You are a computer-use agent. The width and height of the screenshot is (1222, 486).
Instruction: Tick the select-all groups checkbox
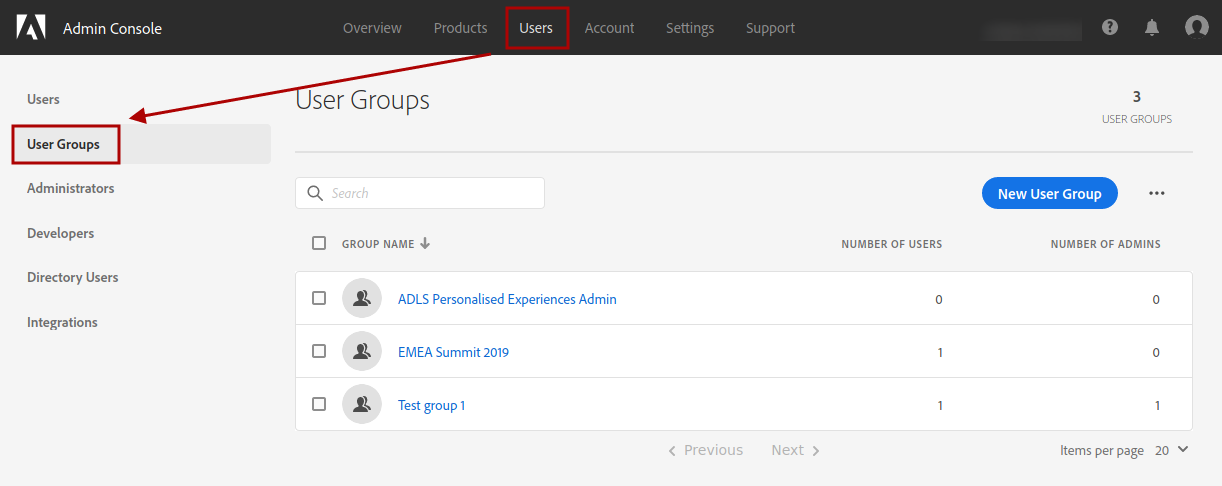319,243
